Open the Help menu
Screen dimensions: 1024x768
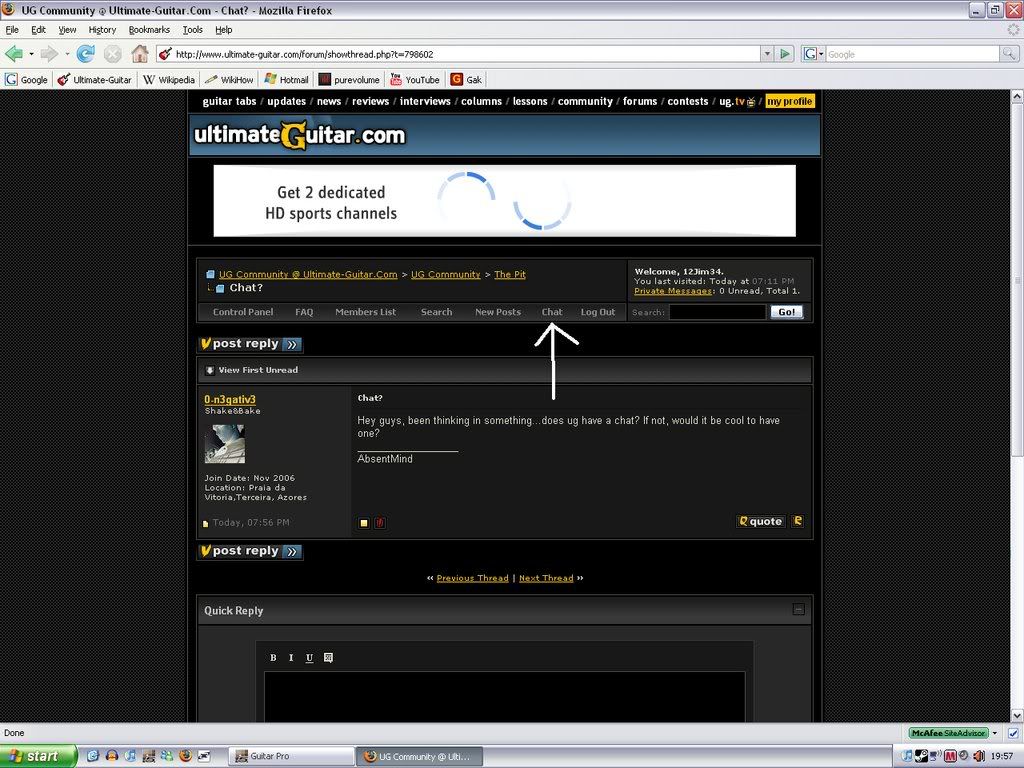point(223,29)
